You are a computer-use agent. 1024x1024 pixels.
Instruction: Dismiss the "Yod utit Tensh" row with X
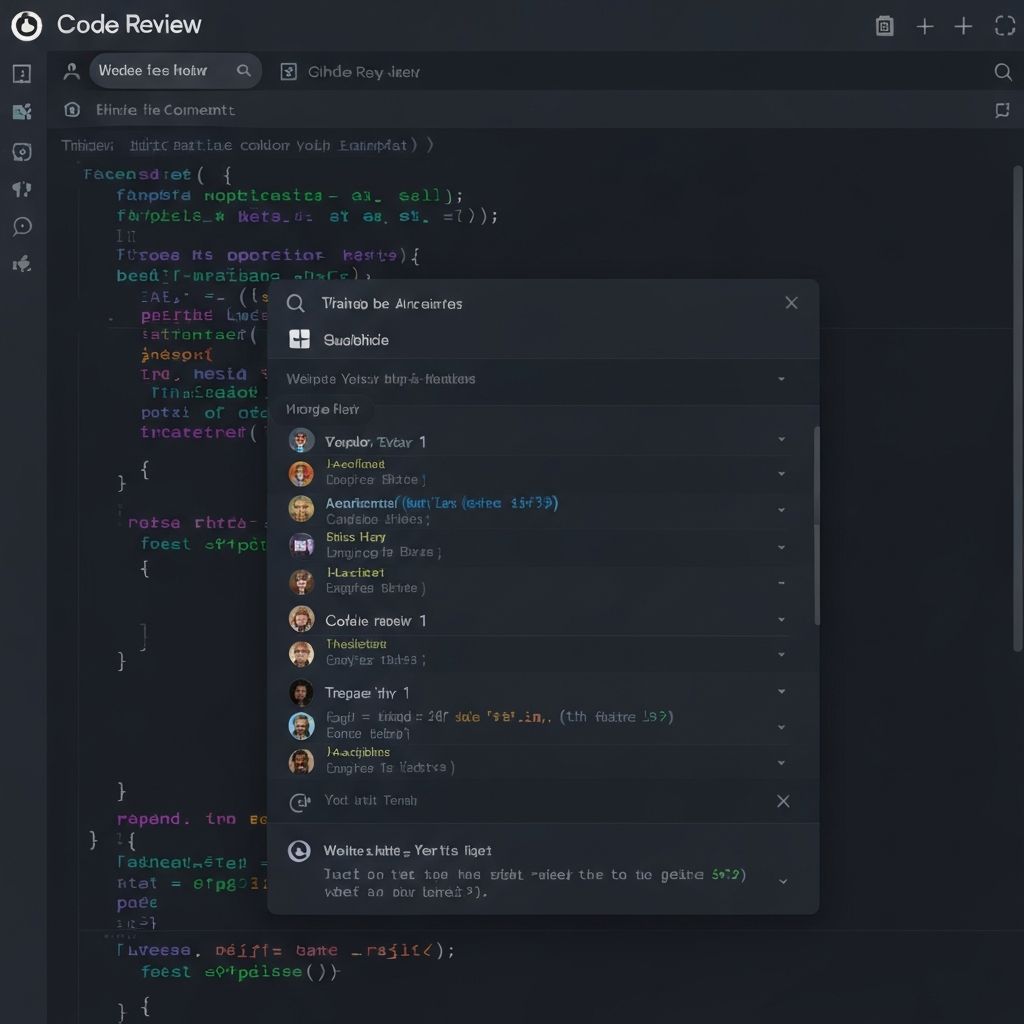[x=783, y=801]
